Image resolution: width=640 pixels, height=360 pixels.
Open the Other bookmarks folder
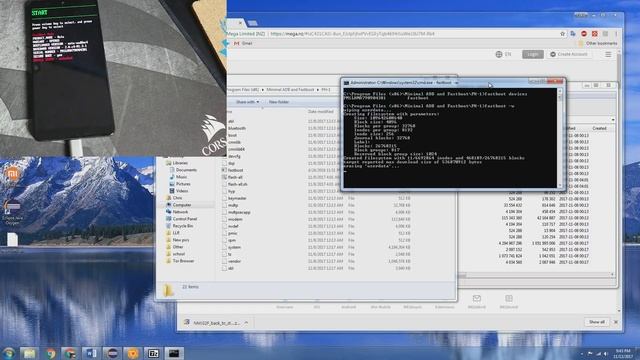tap(598, 43)
